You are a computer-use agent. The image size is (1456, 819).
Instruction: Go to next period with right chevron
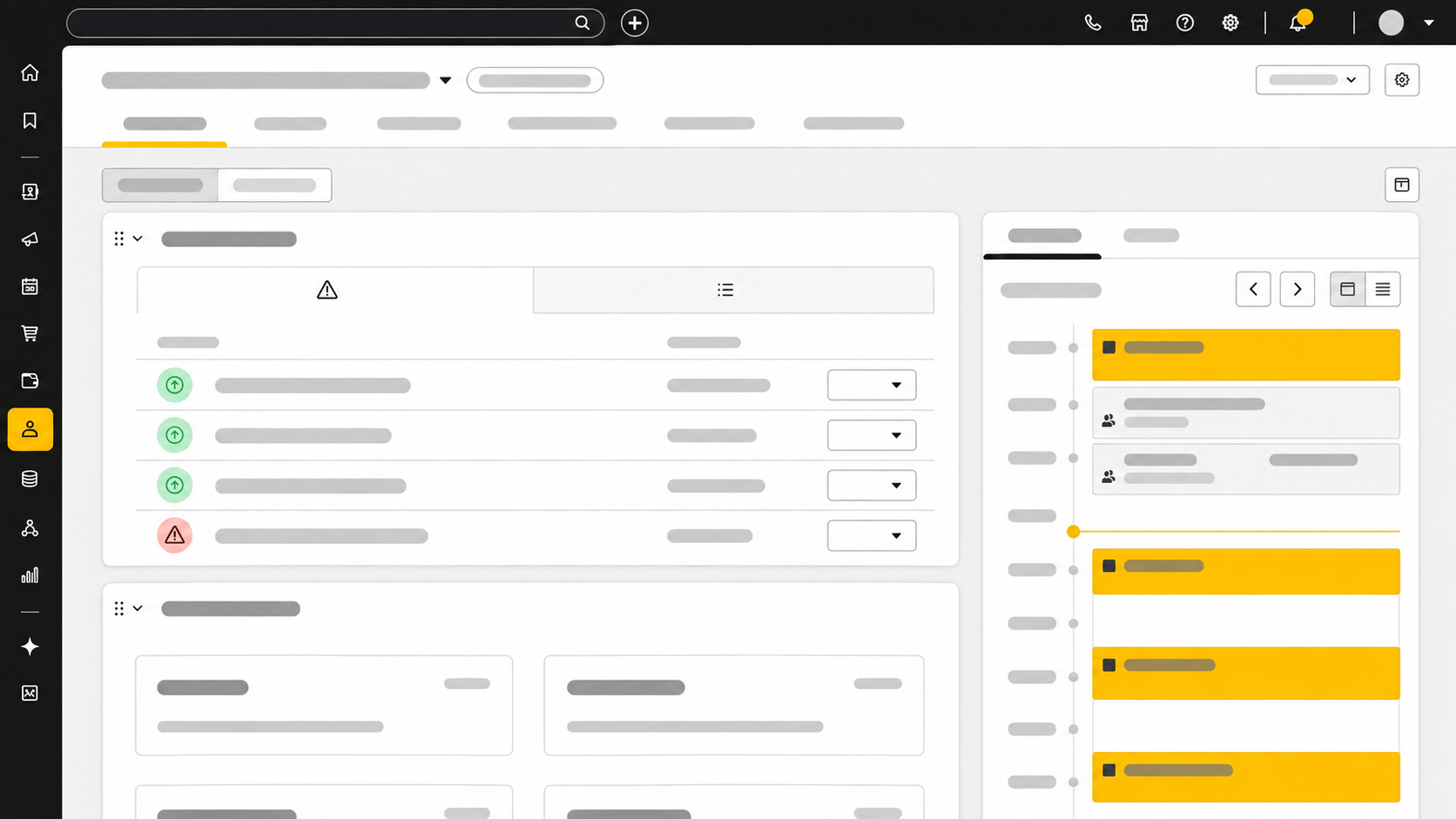coord(1298,289)
